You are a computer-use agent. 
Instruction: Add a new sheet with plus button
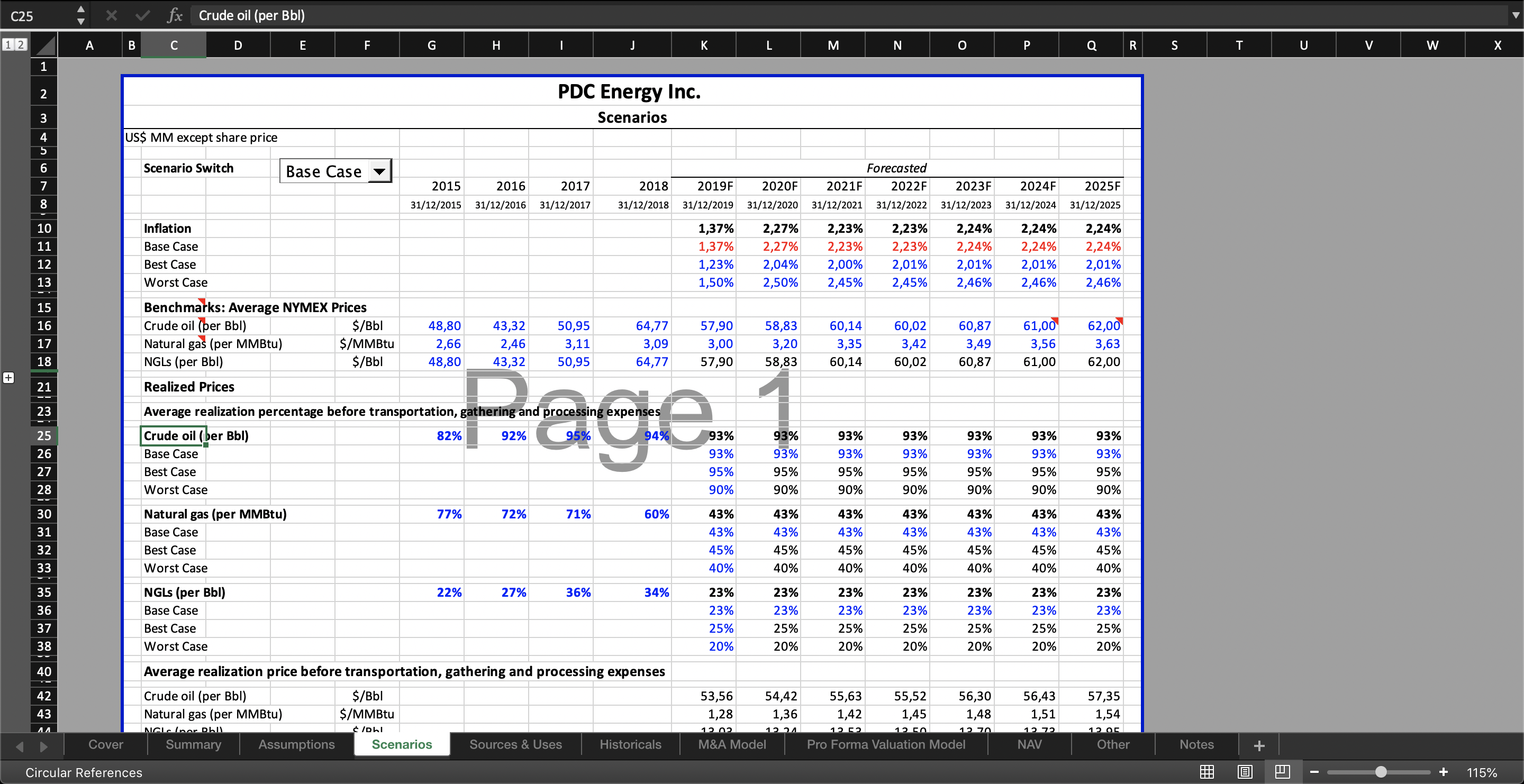1259,745
